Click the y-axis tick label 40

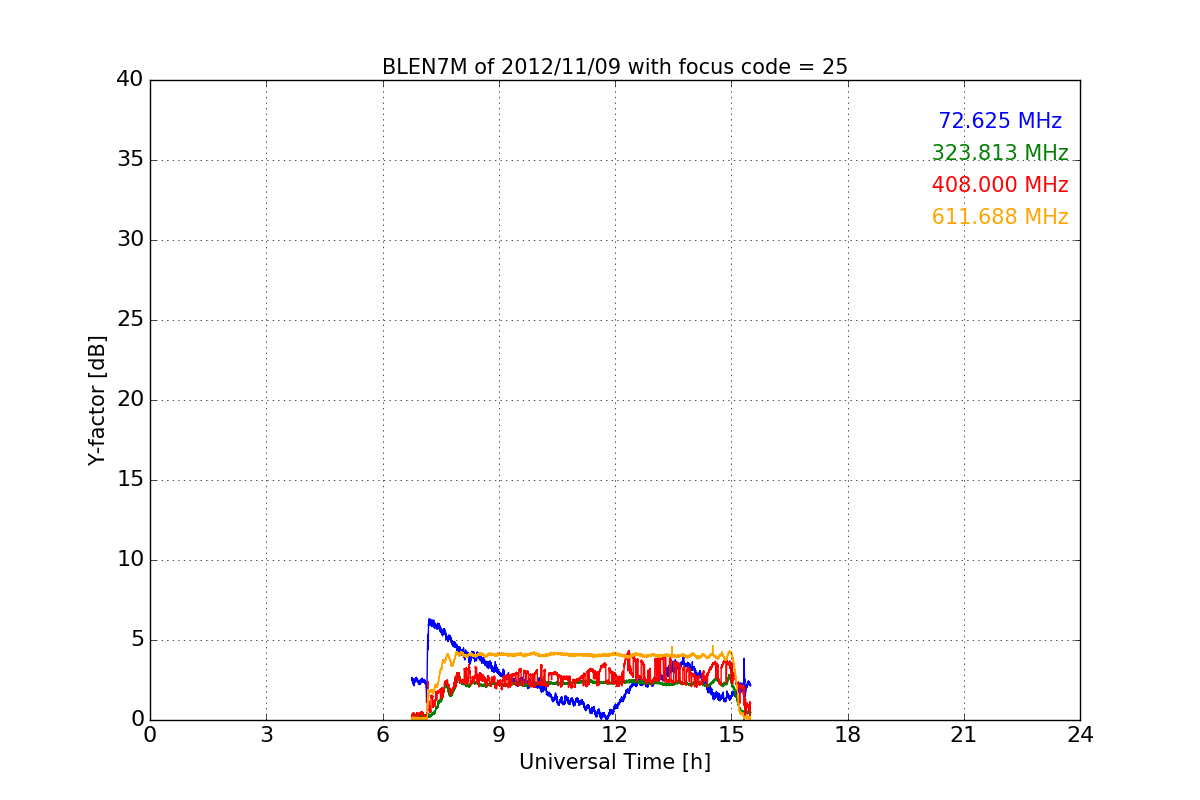129,80
